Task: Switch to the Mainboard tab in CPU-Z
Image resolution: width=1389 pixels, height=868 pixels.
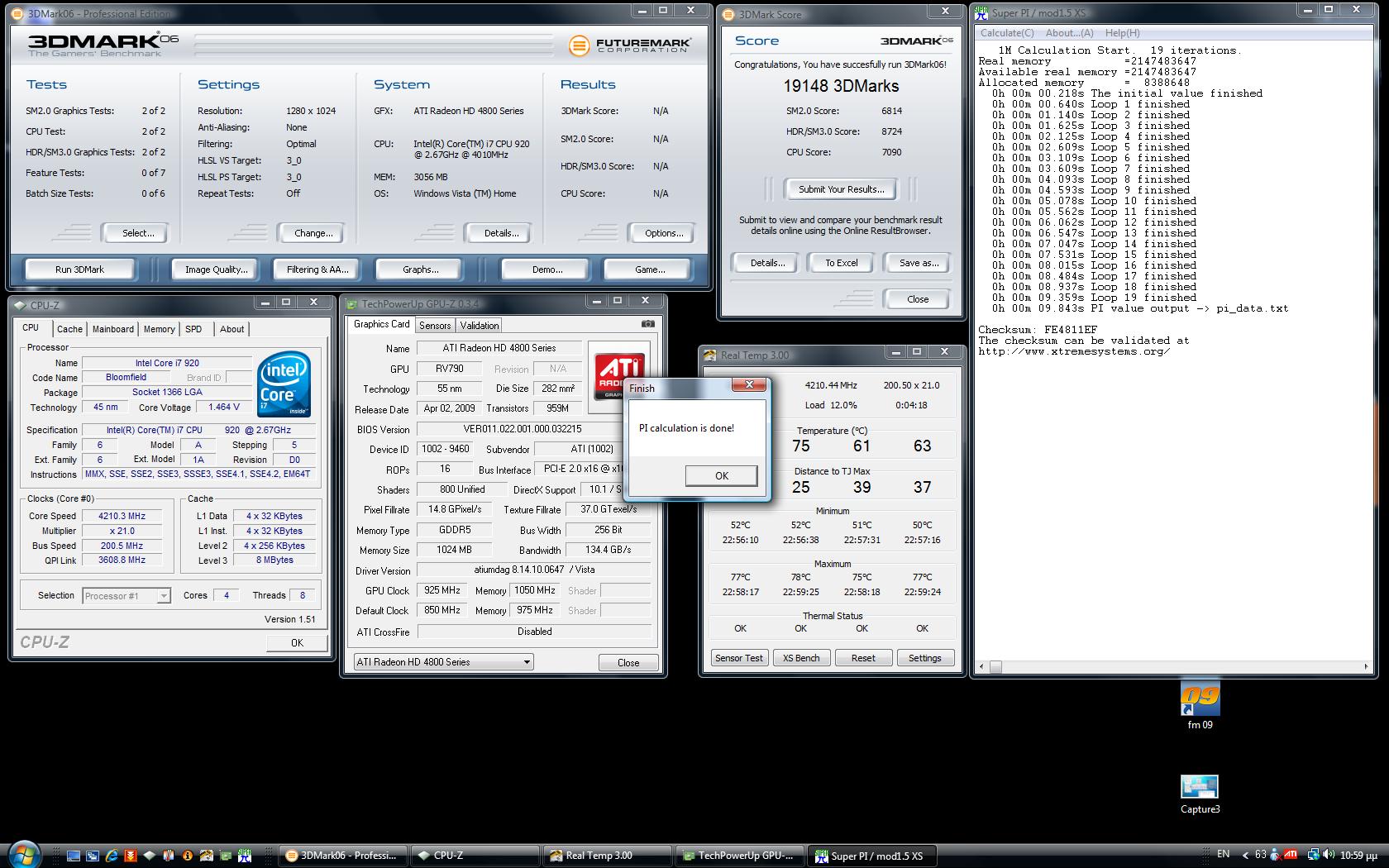Action: tap(112, 329)
